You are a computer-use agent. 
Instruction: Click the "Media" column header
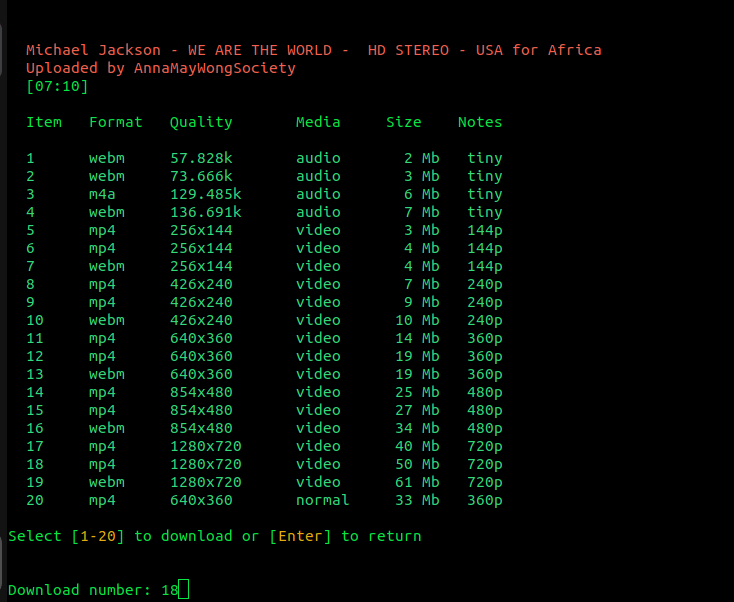coord(318,122)
